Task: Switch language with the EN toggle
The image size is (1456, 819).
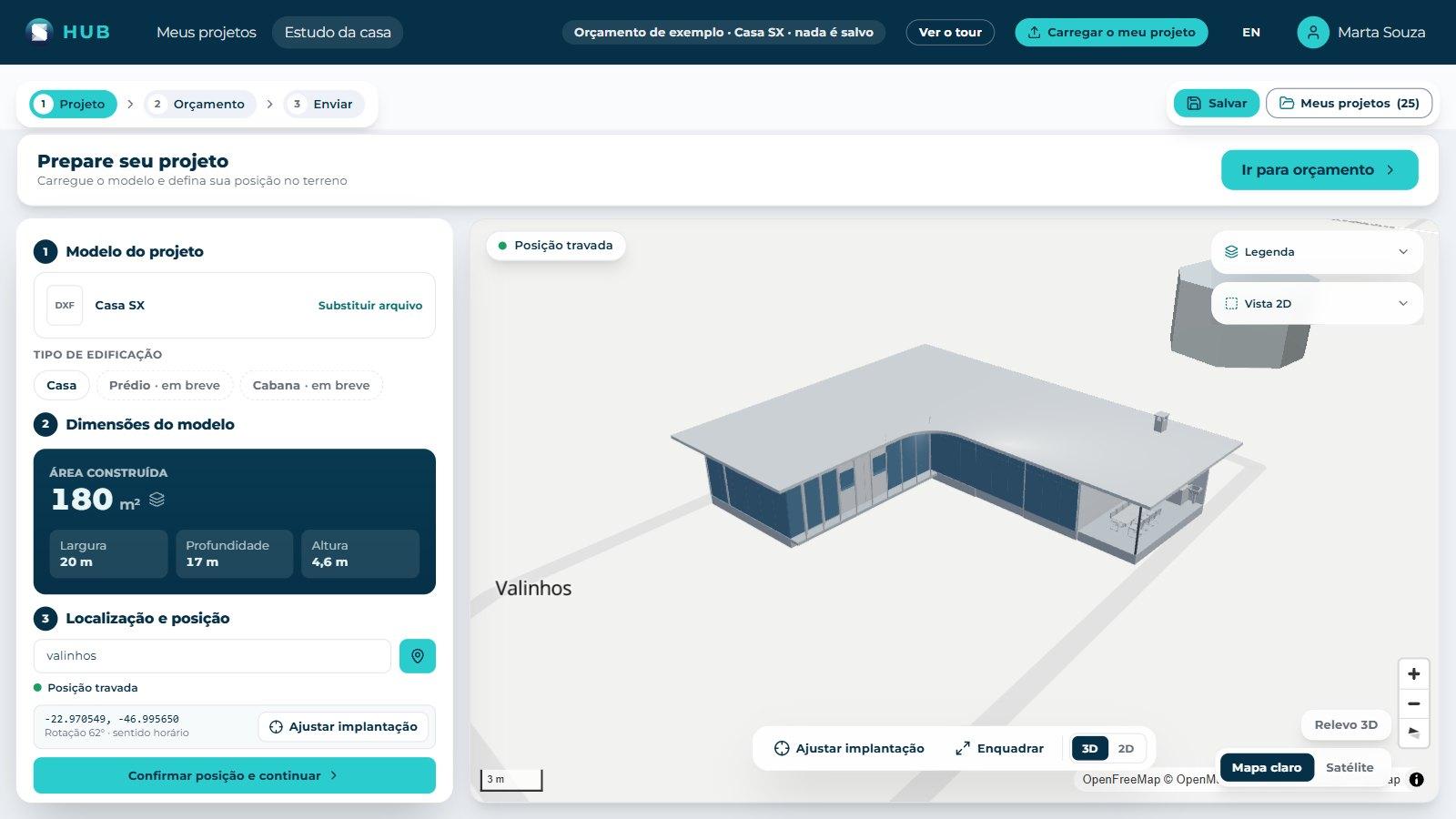Action: pyautogui.click(x=1251, y=32)
